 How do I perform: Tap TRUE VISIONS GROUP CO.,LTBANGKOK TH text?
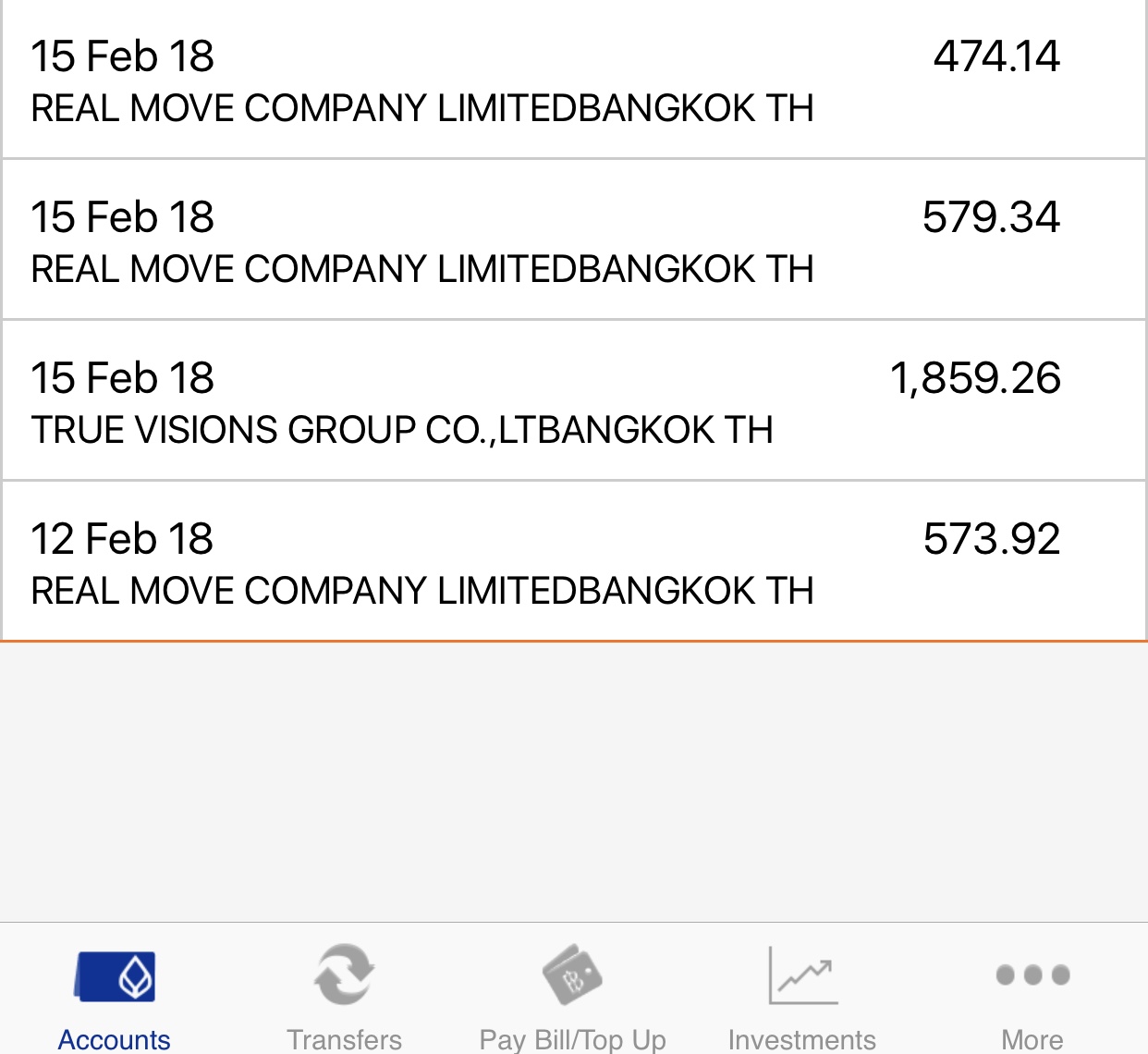pos(402,430)
